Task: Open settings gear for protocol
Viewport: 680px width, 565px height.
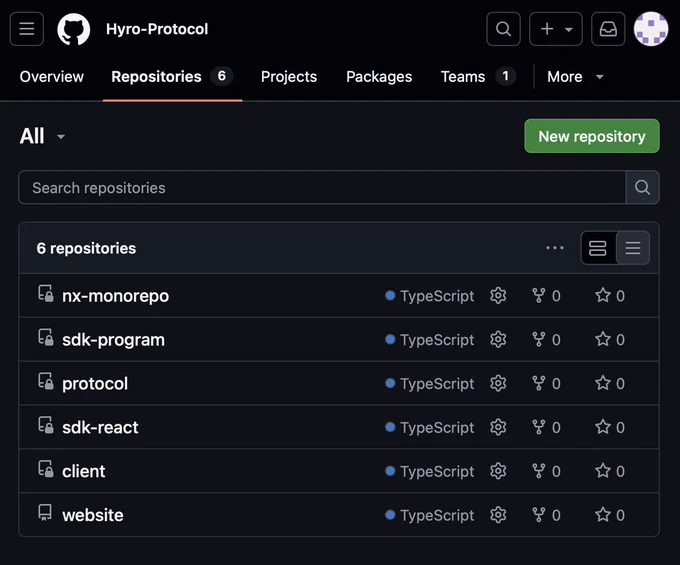Action: pos(498,383)
